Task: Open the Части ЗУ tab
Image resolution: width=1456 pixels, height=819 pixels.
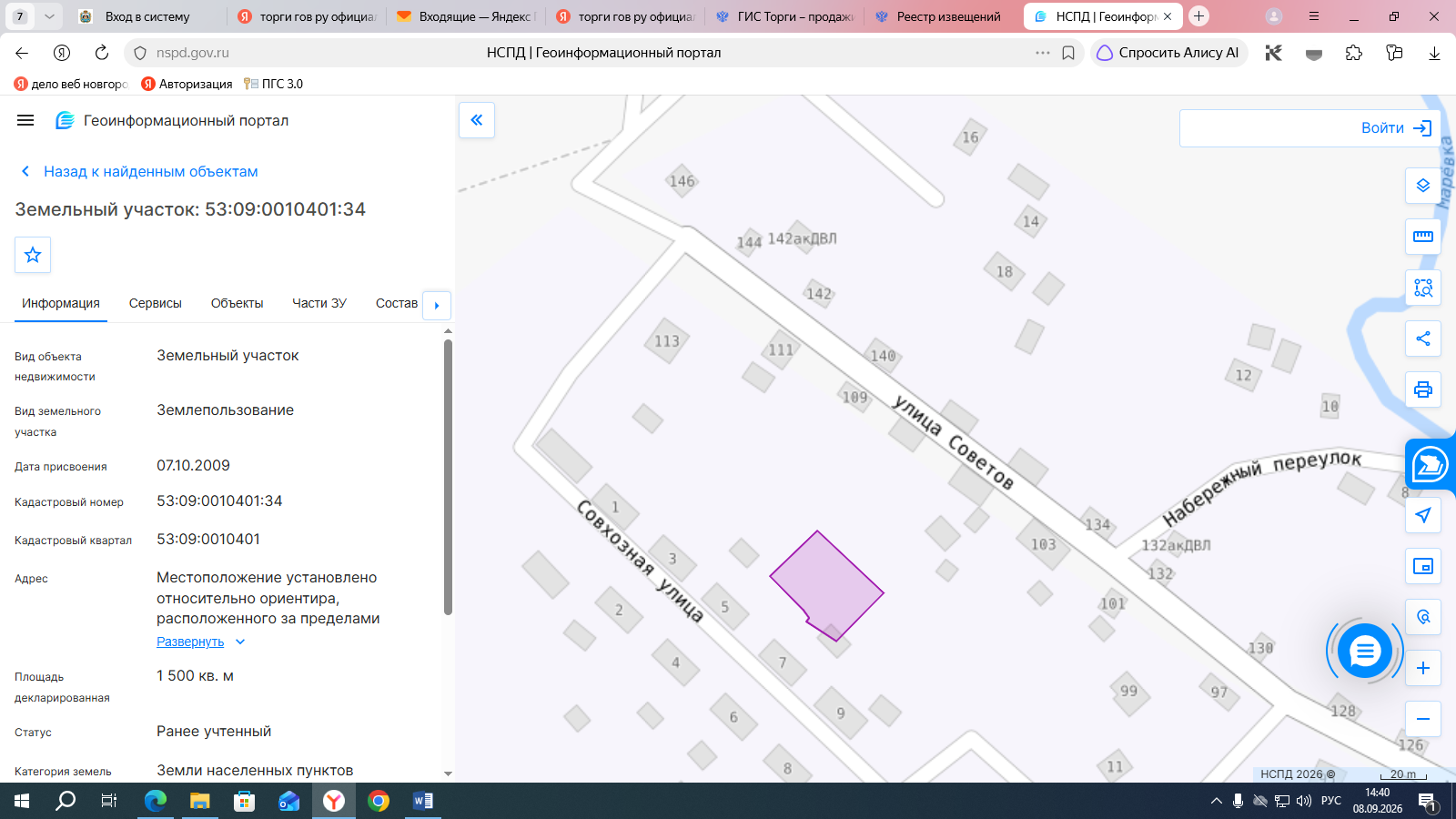Action: click(319, 303)
